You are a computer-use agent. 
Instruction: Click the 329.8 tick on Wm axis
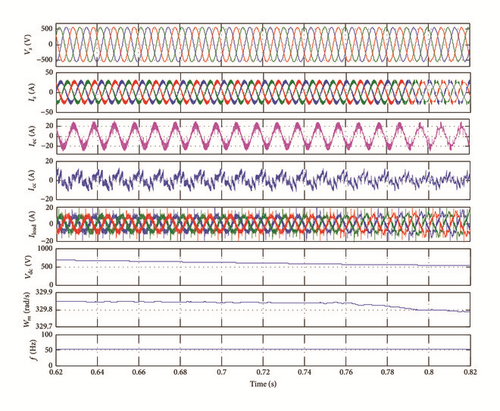click(x=46, y=310)
